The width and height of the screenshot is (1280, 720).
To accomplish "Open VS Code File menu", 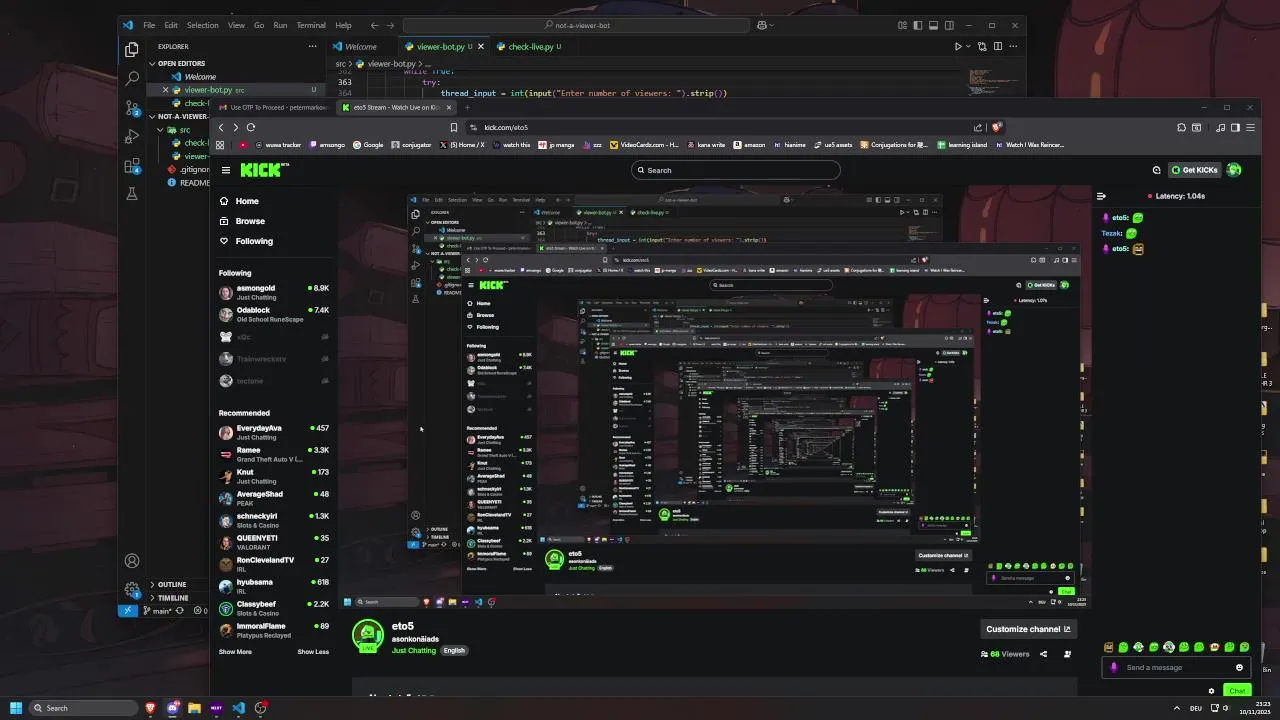I will (148, 25).
